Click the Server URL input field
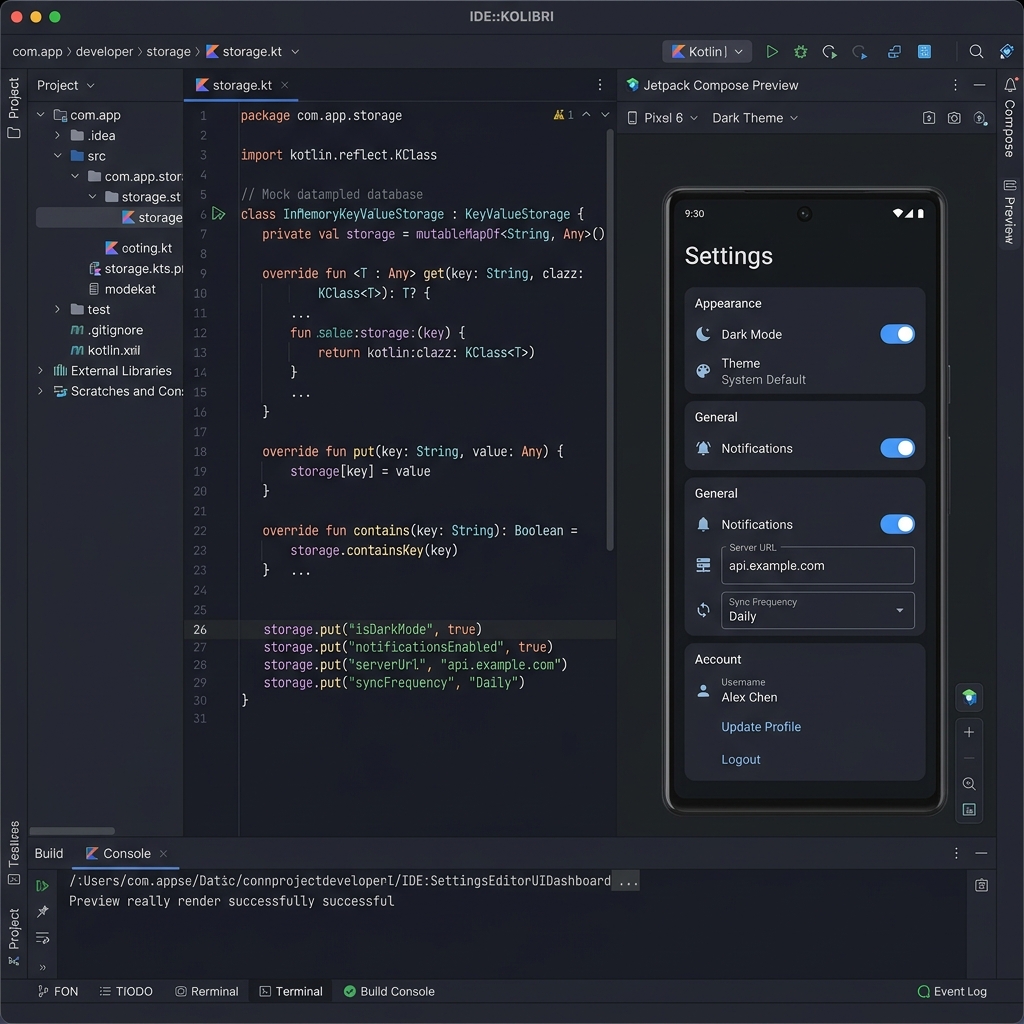The height and width of the screenshot is (1024, 1024). 817,565
